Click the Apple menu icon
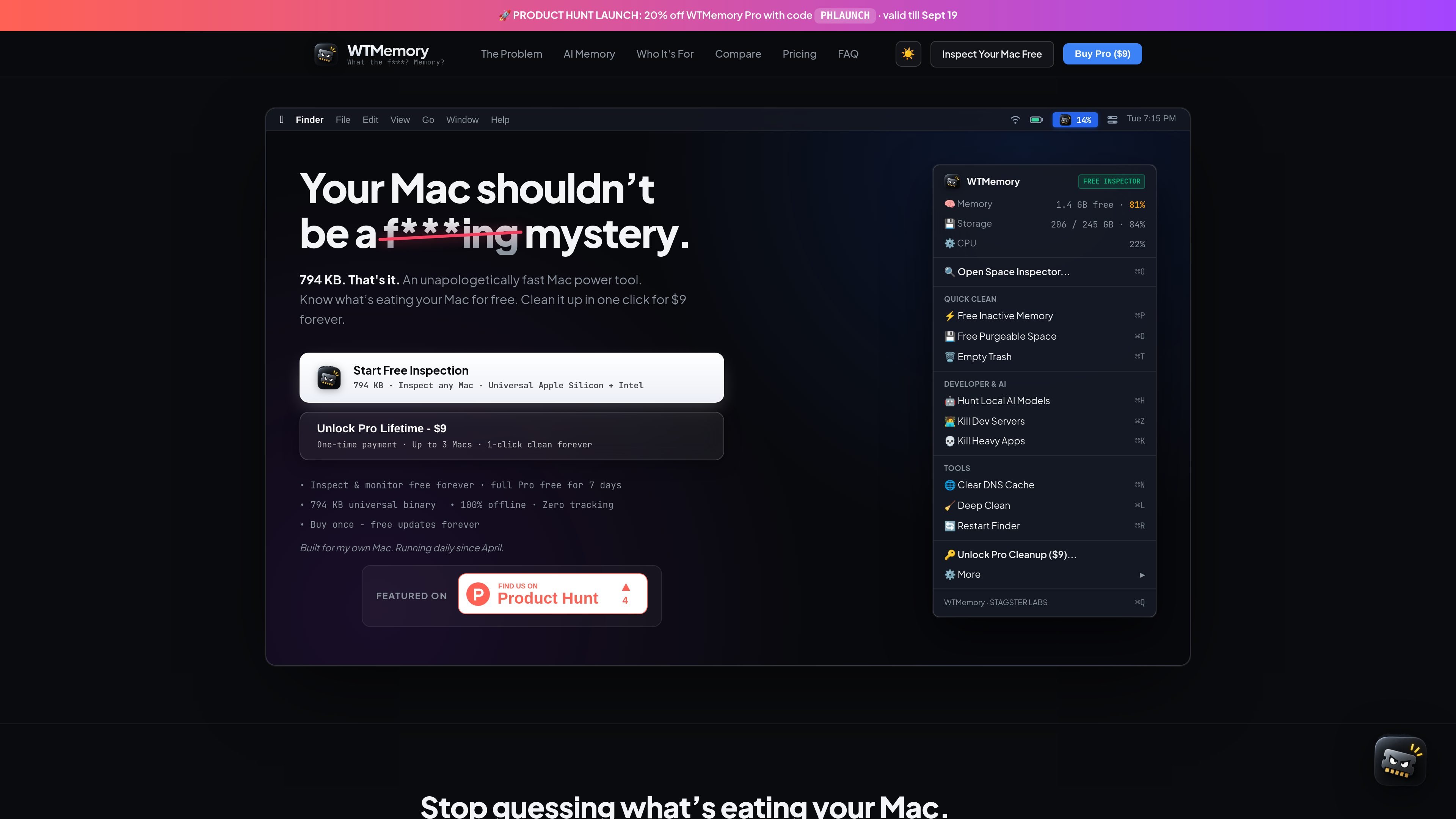Image resolution: width=1456 pixels, height=819 pixels. coord(281,119)
